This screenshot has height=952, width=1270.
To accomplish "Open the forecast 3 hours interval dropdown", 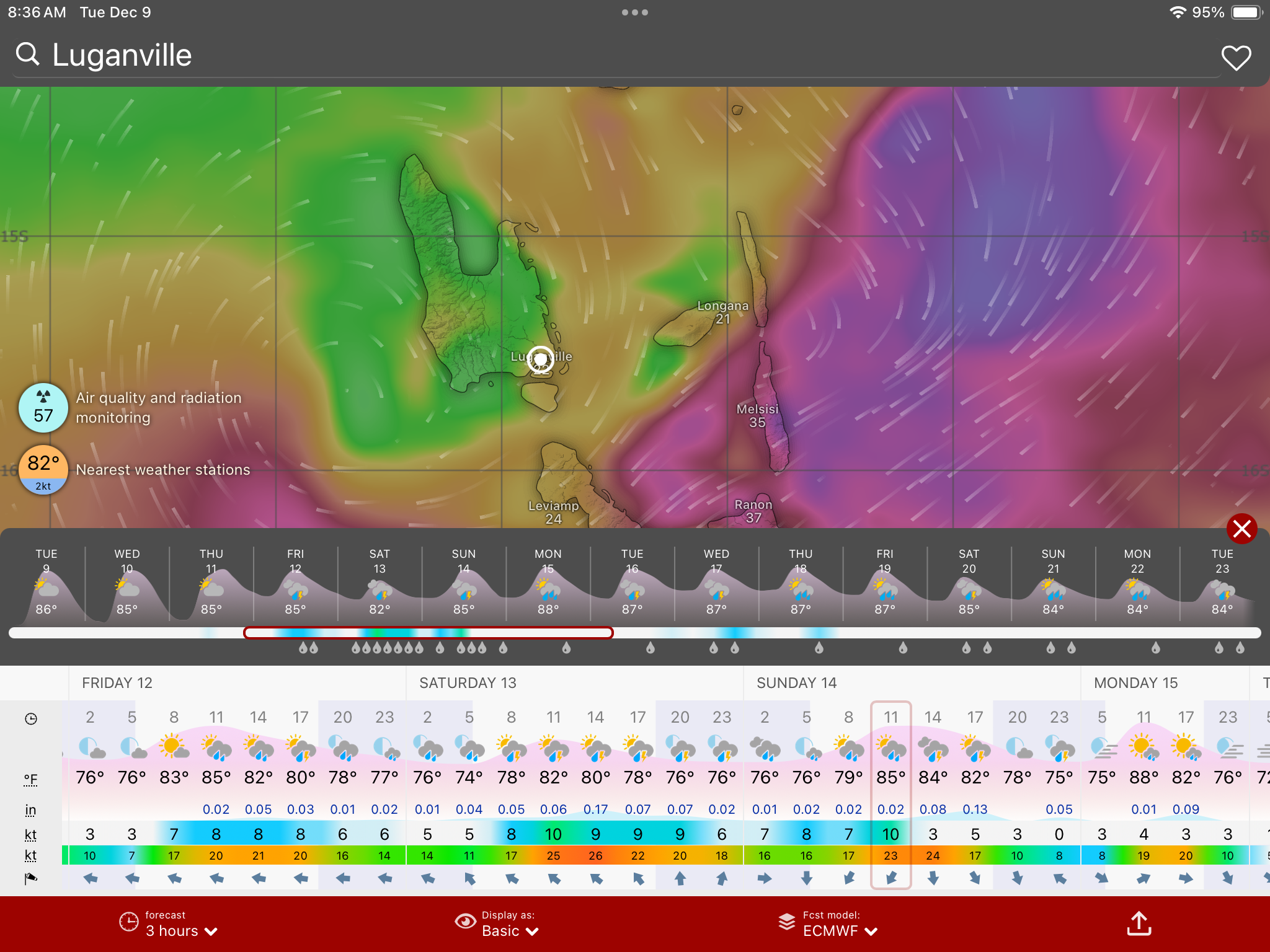I will [x=169, y=923].
